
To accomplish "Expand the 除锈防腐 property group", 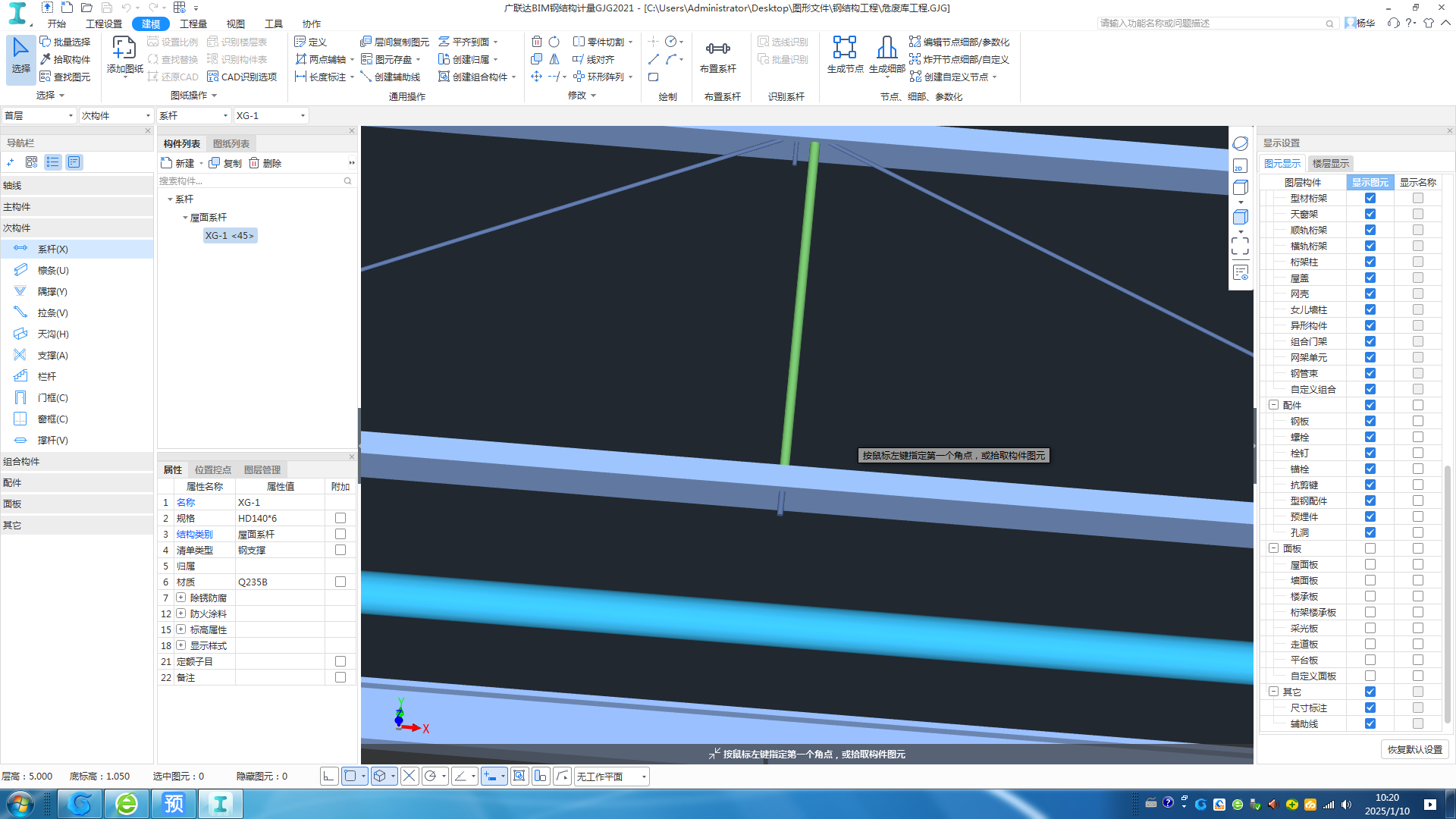I will point(181,598).
